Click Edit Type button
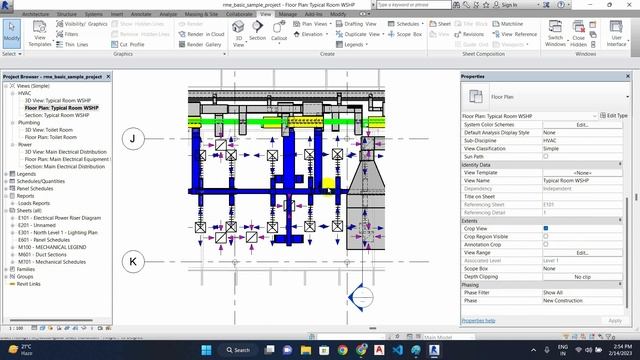The height and width of the screenshot is (360, 640). click(613, 116)
